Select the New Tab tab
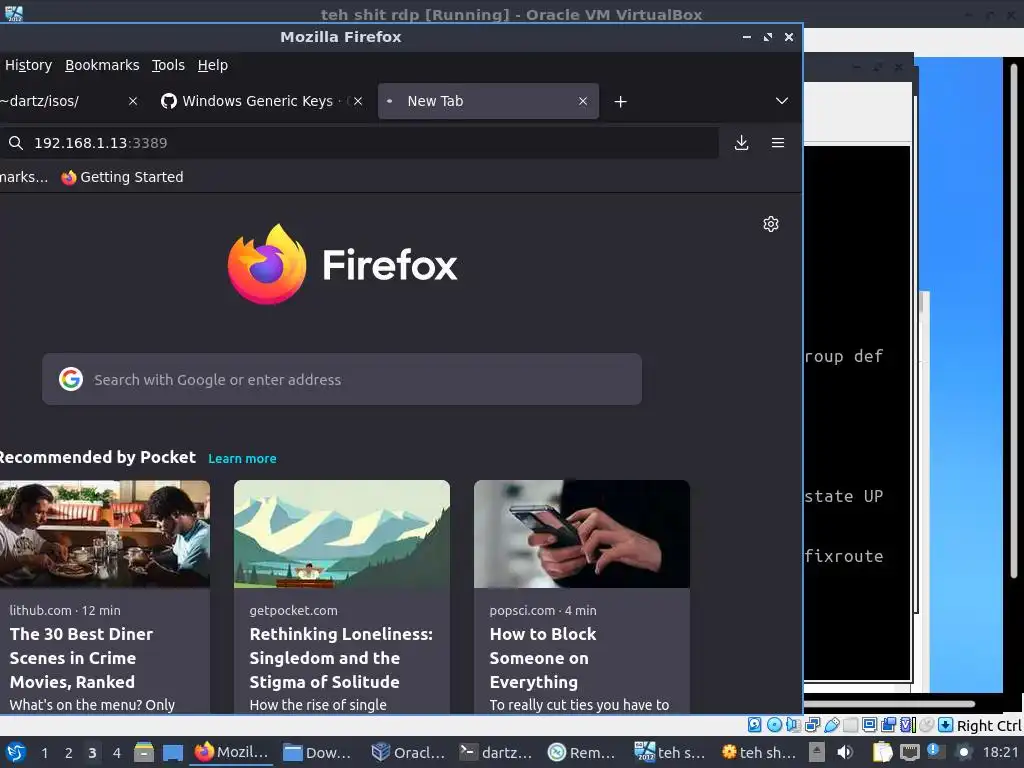Screen dimensions: 1024x768 tap(488, 101)
